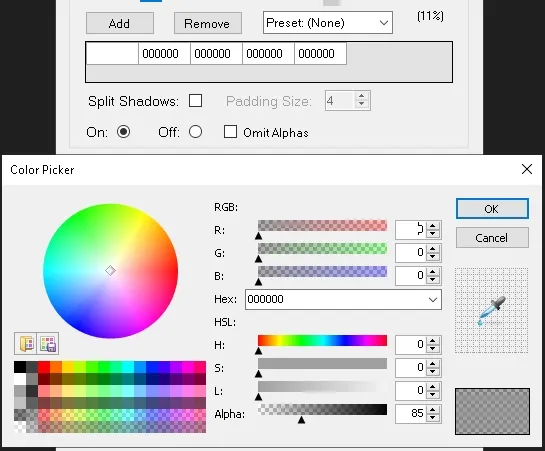Click the Add button

(x=120, y=23)
